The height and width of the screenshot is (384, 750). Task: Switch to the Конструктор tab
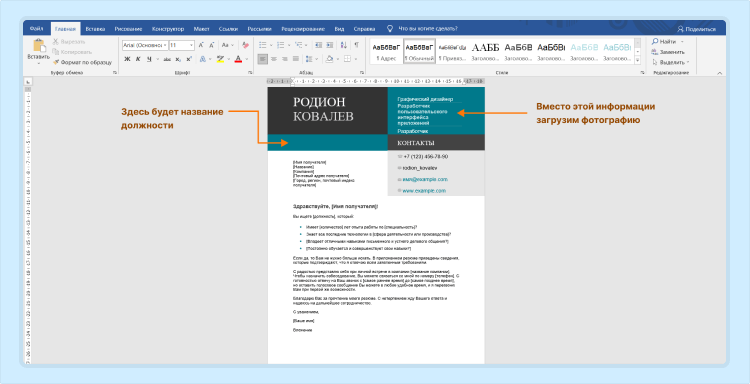click(x=168, y=29)
